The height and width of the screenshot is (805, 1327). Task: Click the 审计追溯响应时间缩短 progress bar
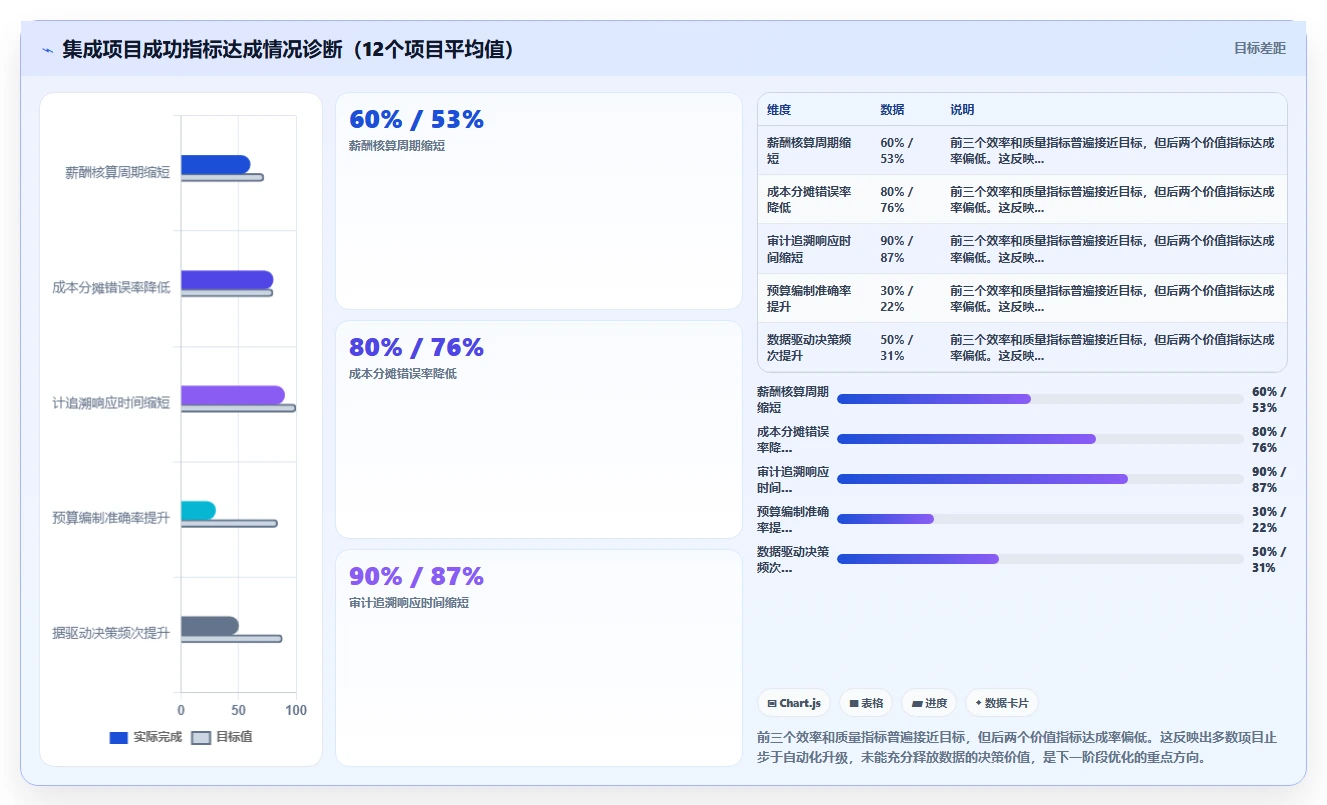(x=1040, y=479)
